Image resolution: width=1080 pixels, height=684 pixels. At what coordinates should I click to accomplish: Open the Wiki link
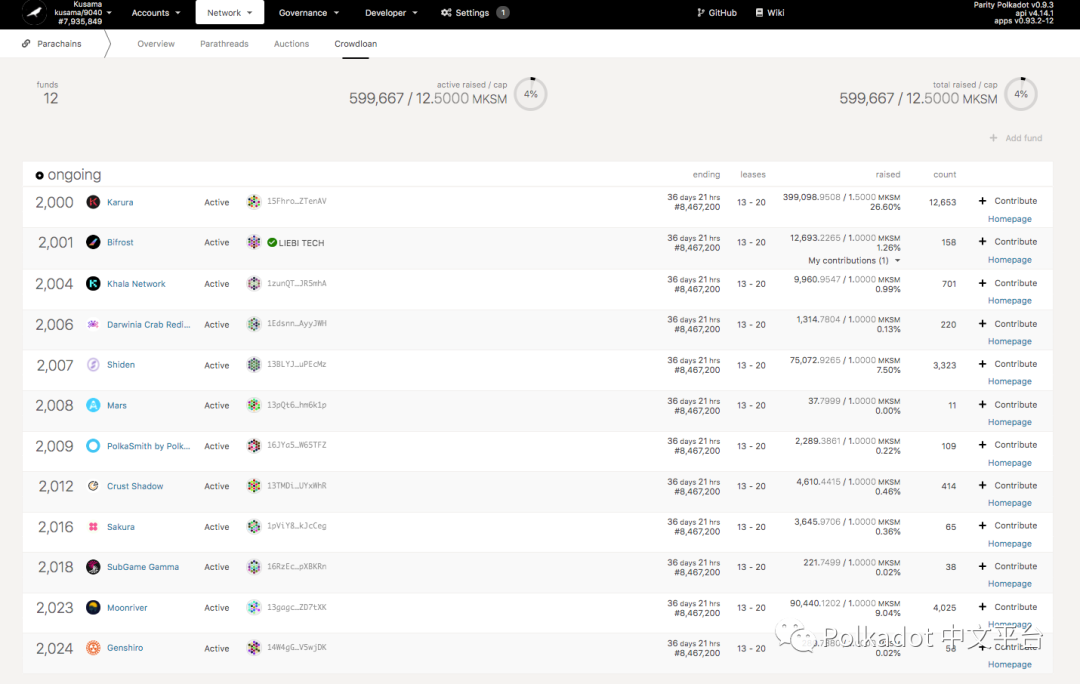point(769,13)
